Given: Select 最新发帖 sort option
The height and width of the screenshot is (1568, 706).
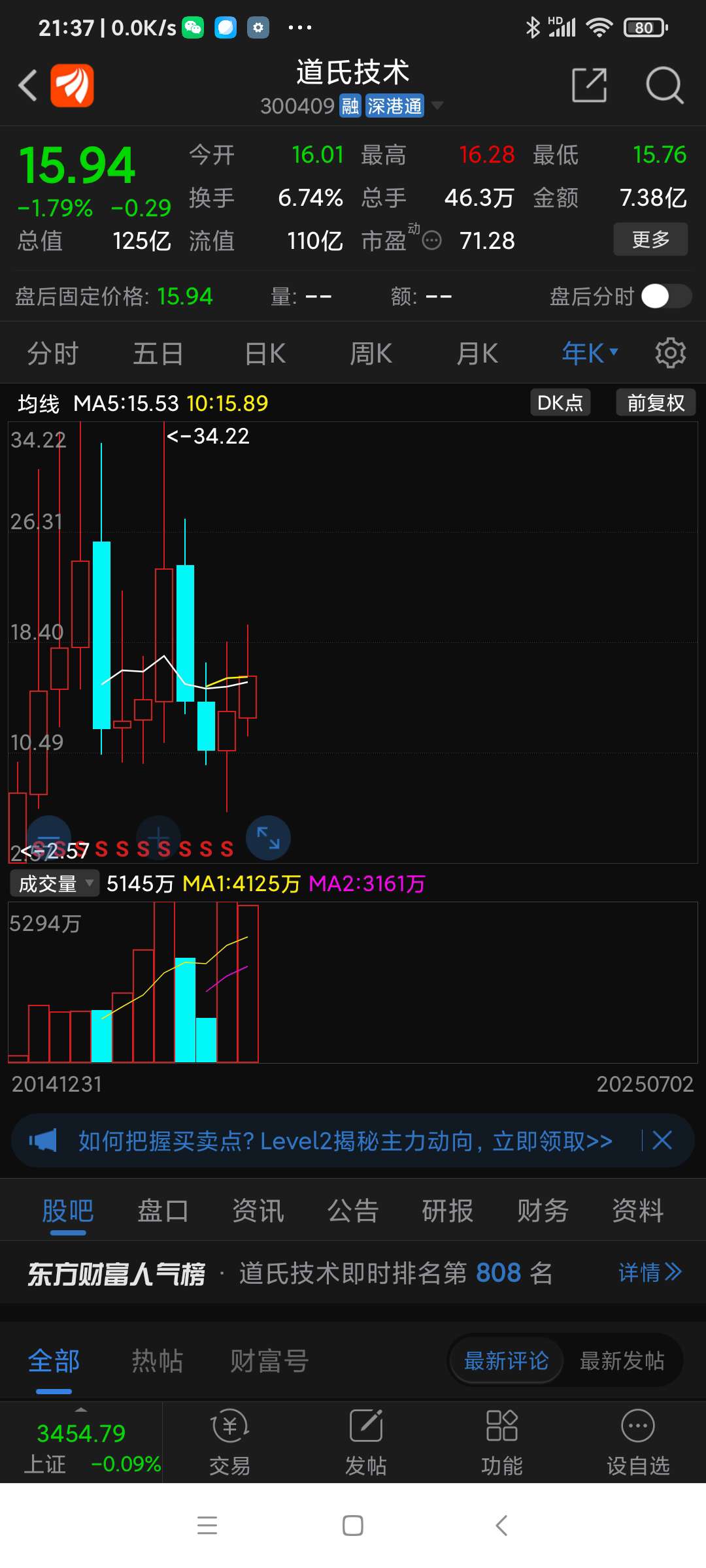Looking at the screenshot, I should [622, 1361].
